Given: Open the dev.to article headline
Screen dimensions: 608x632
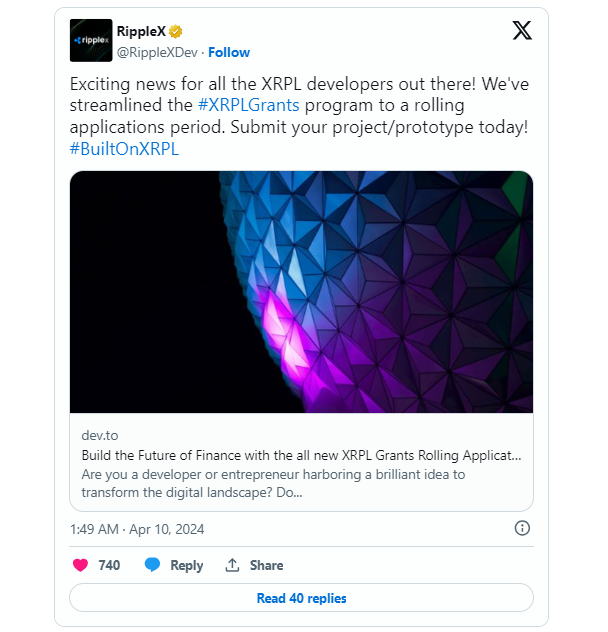Looking at the screenshot, I should pyautogui.click(x=301, y=455).
